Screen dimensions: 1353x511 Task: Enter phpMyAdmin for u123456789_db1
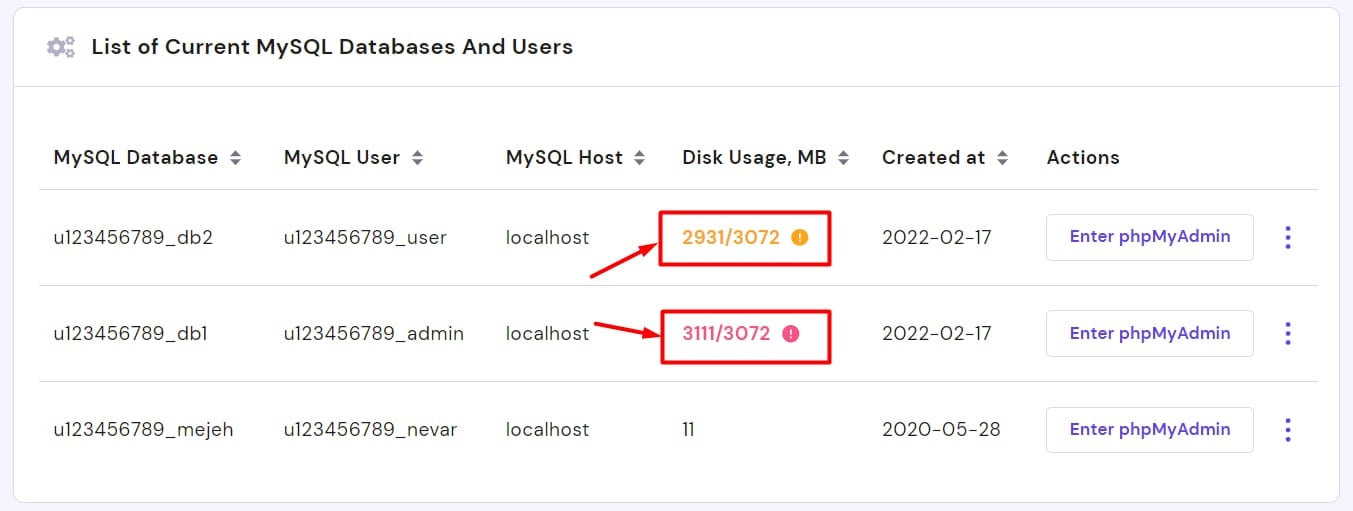(x=1149, y=333)
